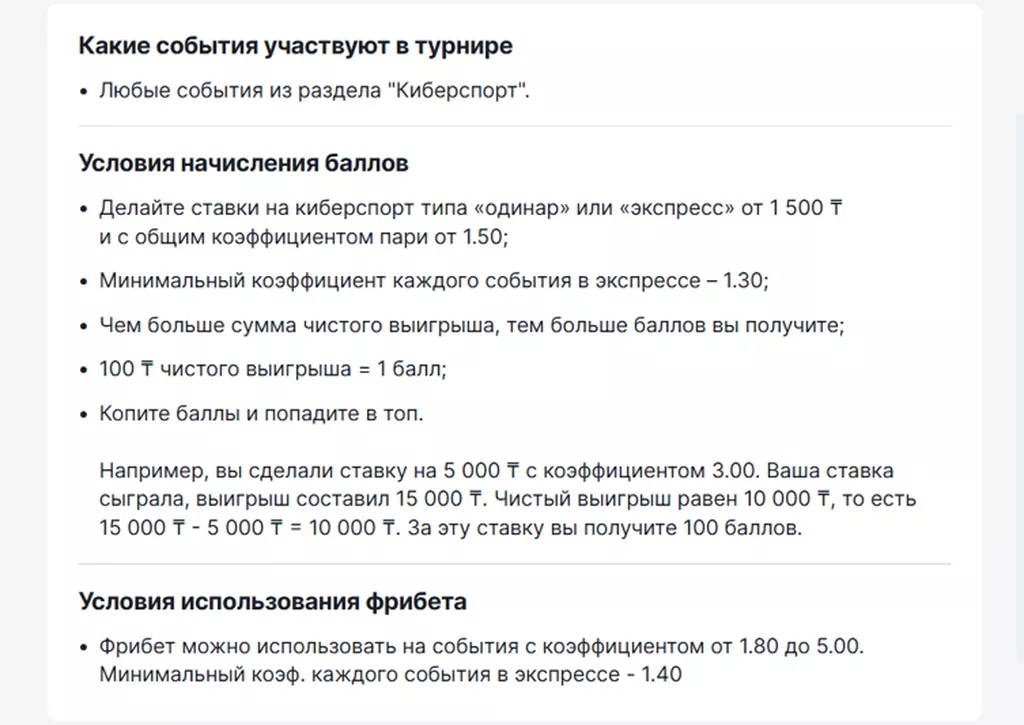Image resolution: width=1024 pixels, height=725 pixels.
Task: Click the line ending "вы получите 100 баллов"
Action: [x=451, y=528]
